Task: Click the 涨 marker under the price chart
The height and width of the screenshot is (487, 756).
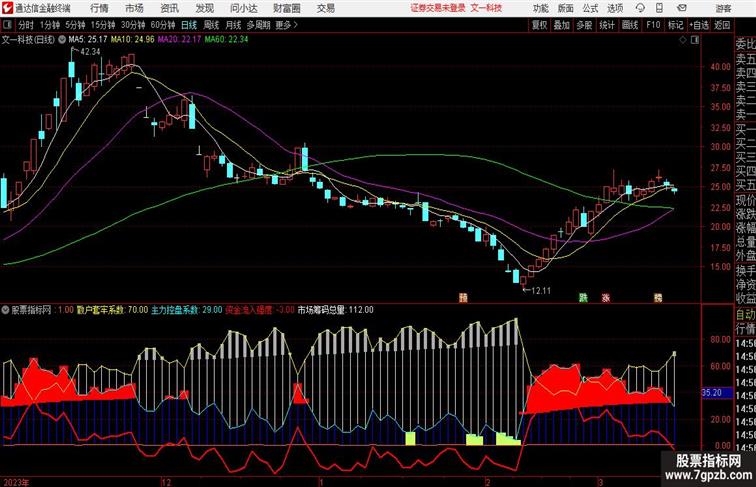Action: coord(606,298)
